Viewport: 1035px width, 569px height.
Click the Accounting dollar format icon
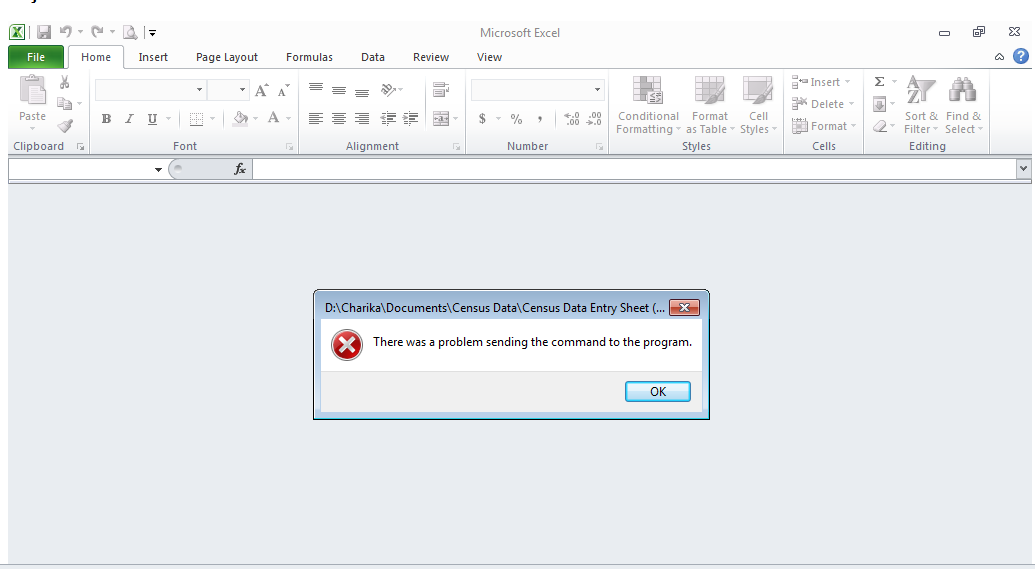pyautogui.click(x=483, y=119)
